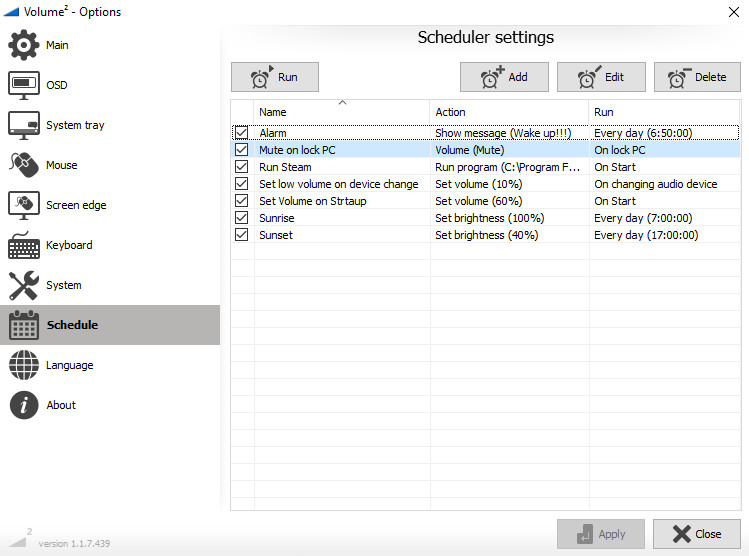This screenshot has height=556, width=749.
Task: Open the Keyboard settings icon
Action: 24,245
